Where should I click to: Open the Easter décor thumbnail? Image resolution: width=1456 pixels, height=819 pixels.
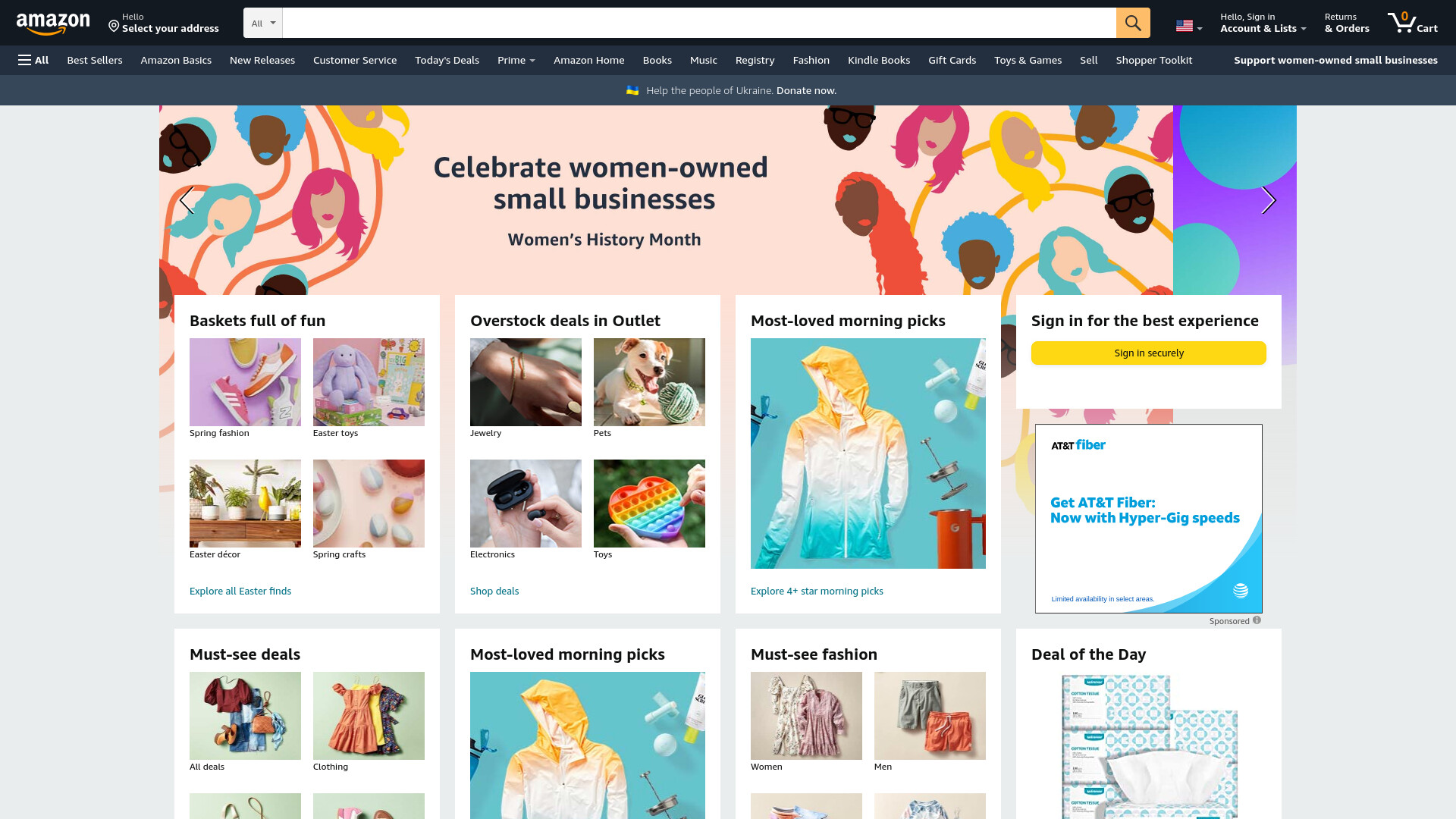pos(245,504)
